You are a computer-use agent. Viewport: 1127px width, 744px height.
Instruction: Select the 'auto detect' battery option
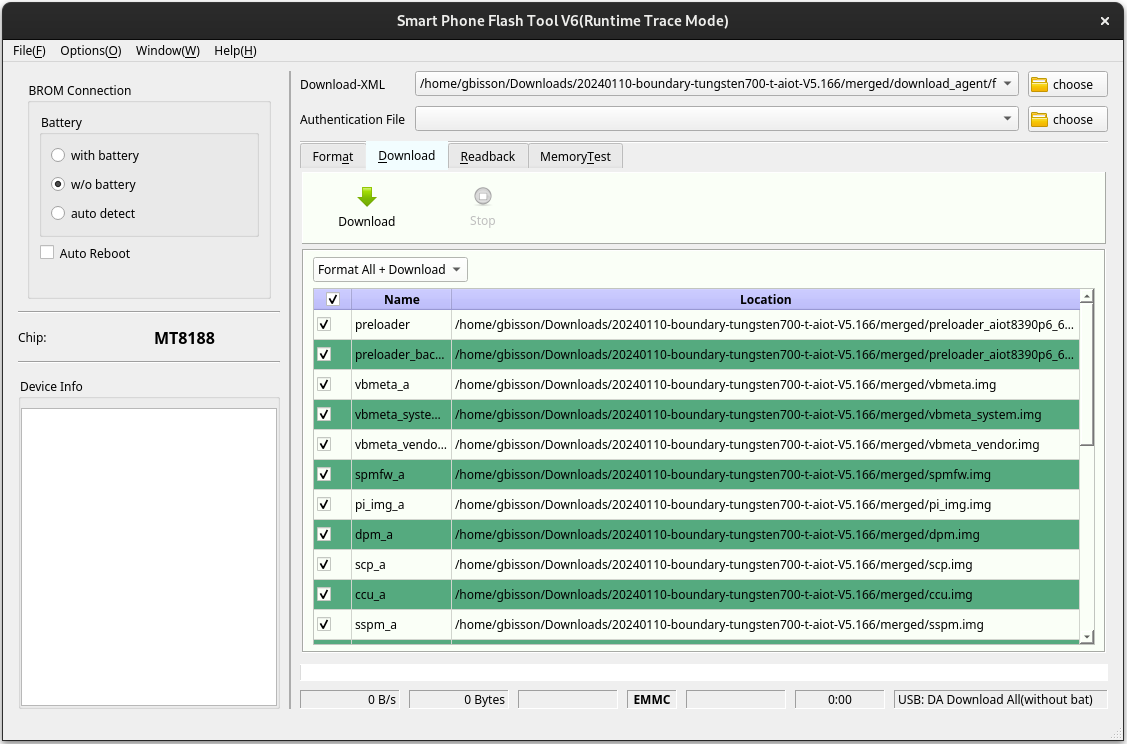click(58, 213)
